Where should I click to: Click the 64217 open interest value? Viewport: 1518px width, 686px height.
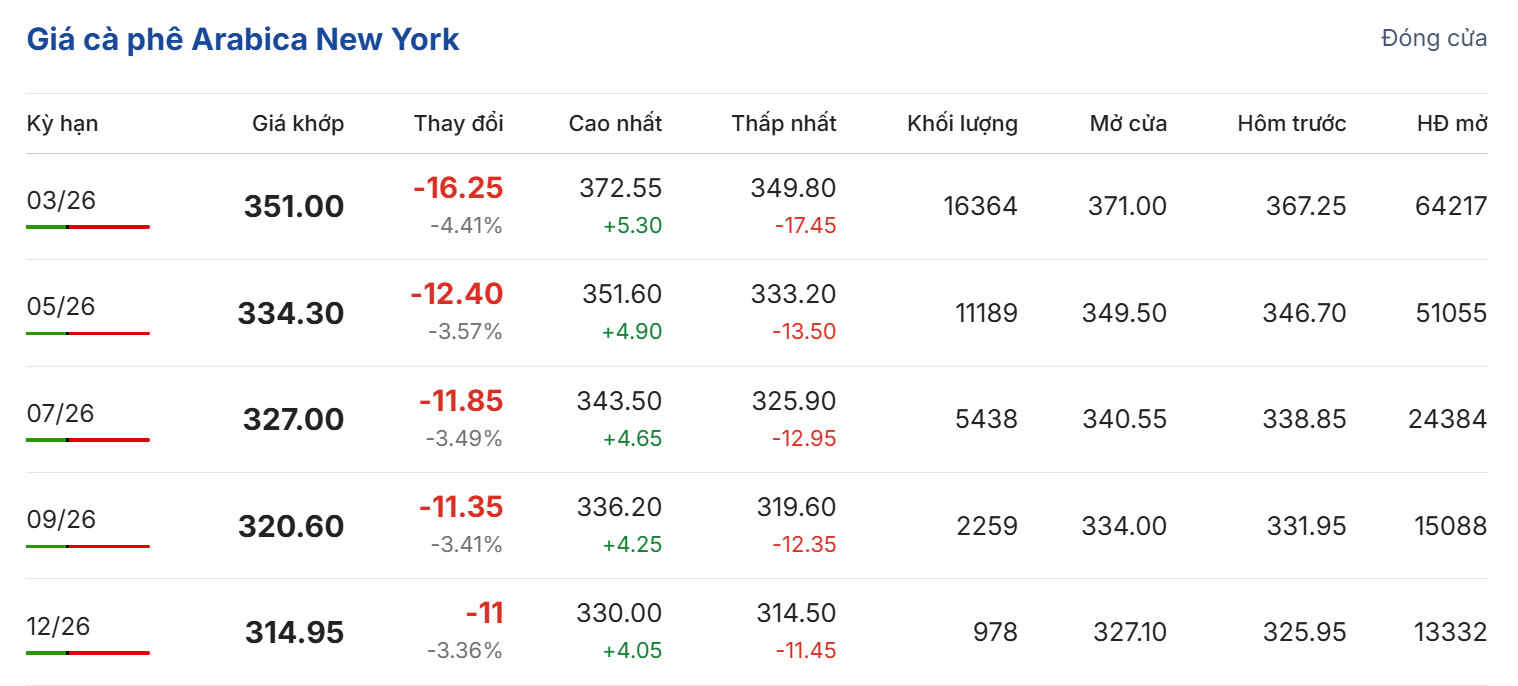pos(1451,207)
